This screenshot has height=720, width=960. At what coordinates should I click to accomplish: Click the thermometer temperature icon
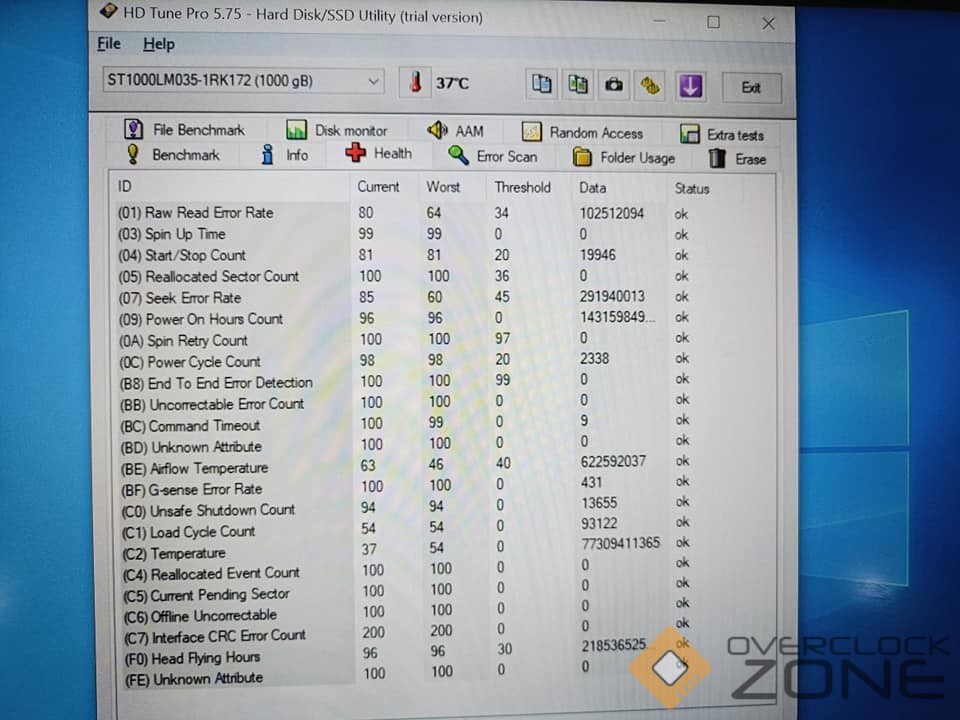point(416,83)
